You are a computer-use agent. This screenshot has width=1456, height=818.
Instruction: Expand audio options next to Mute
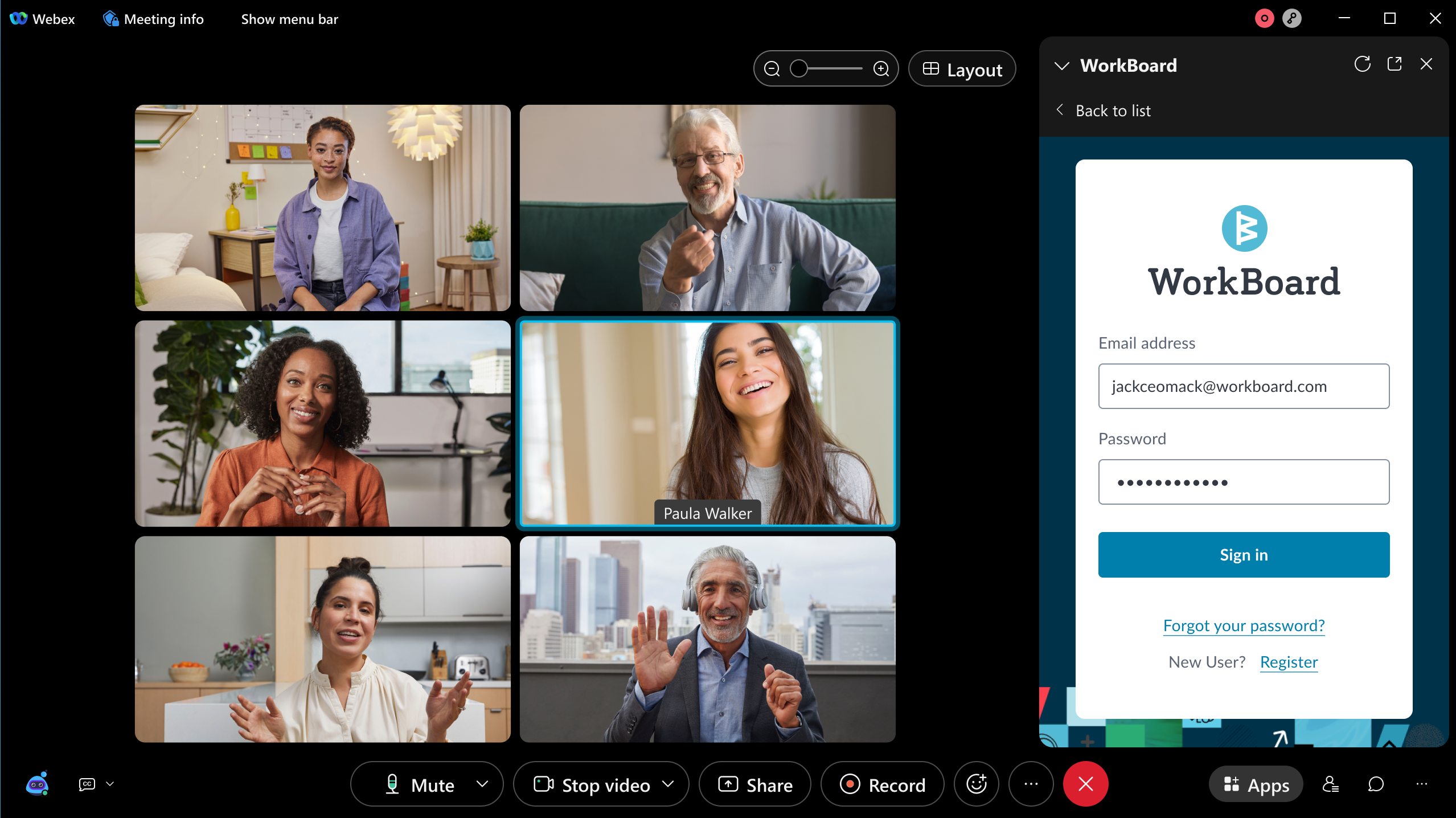pyautogui.click(x=482, y=784)
